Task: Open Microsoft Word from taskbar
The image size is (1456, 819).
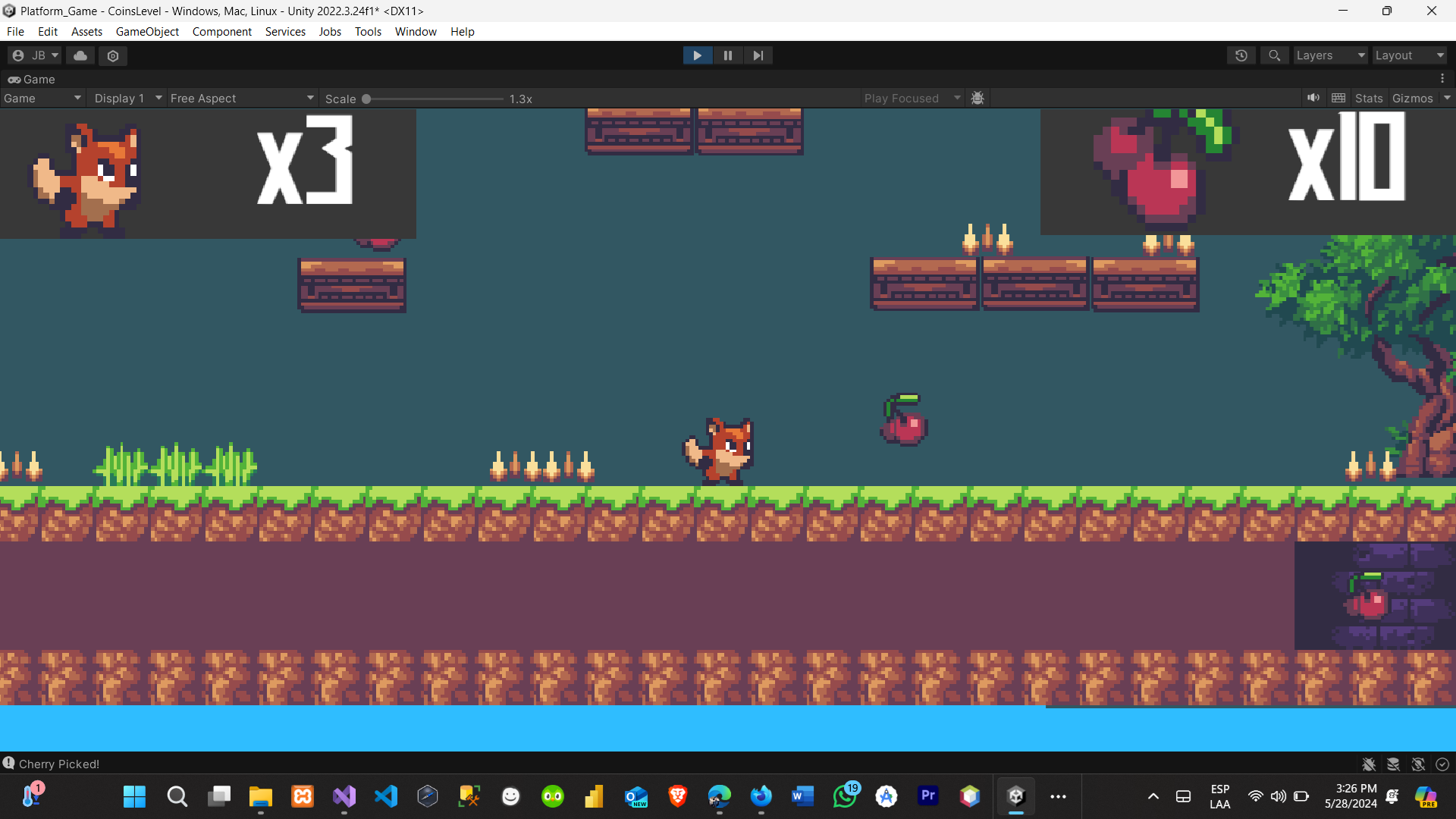Action: [803, 796]
